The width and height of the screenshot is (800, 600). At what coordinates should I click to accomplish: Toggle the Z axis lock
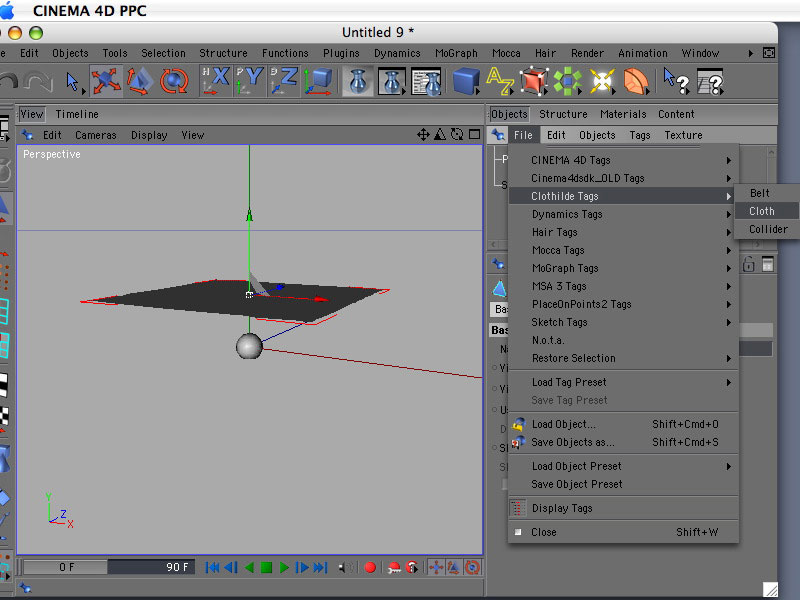click(x=284, y=80)
